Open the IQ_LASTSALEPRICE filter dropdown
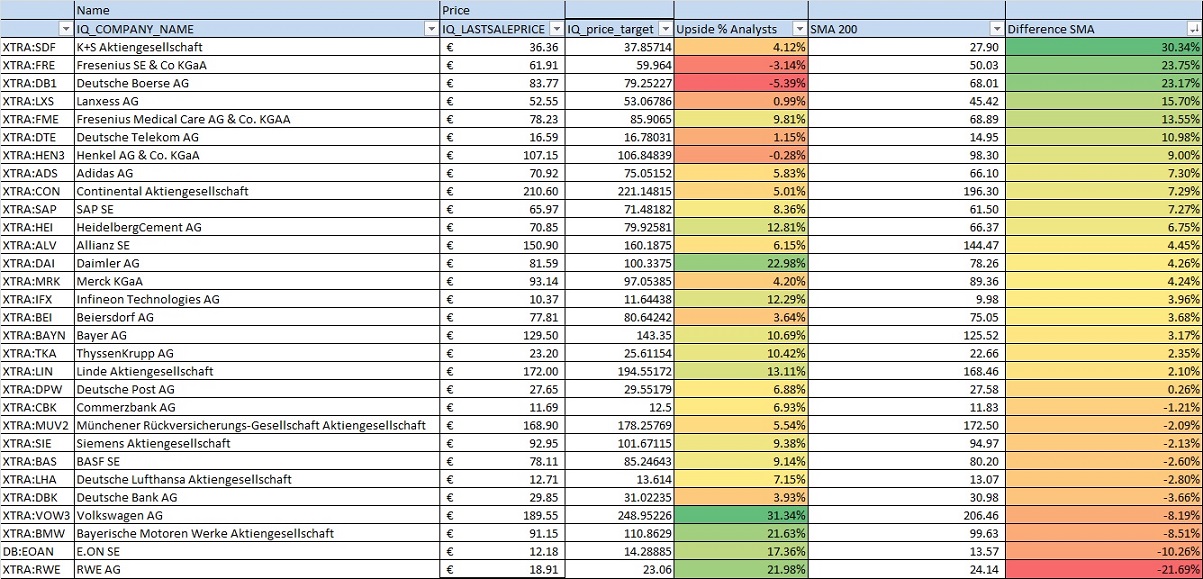Screen dimensions: 1203x579 point(556,29)
